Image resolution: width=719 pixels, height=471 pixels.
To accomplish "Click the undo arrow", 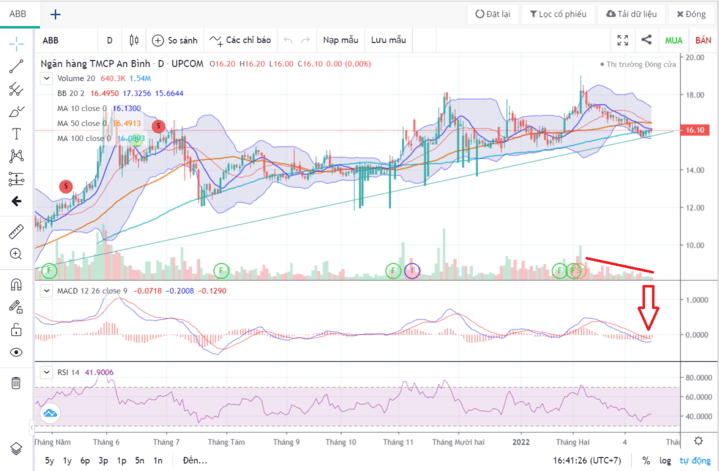I will click(288, 40).
